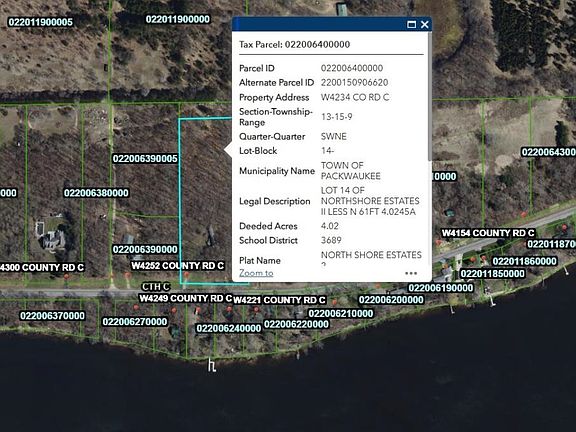Click the Section-Township-Range value 13-15-9

tap(336, 117)
